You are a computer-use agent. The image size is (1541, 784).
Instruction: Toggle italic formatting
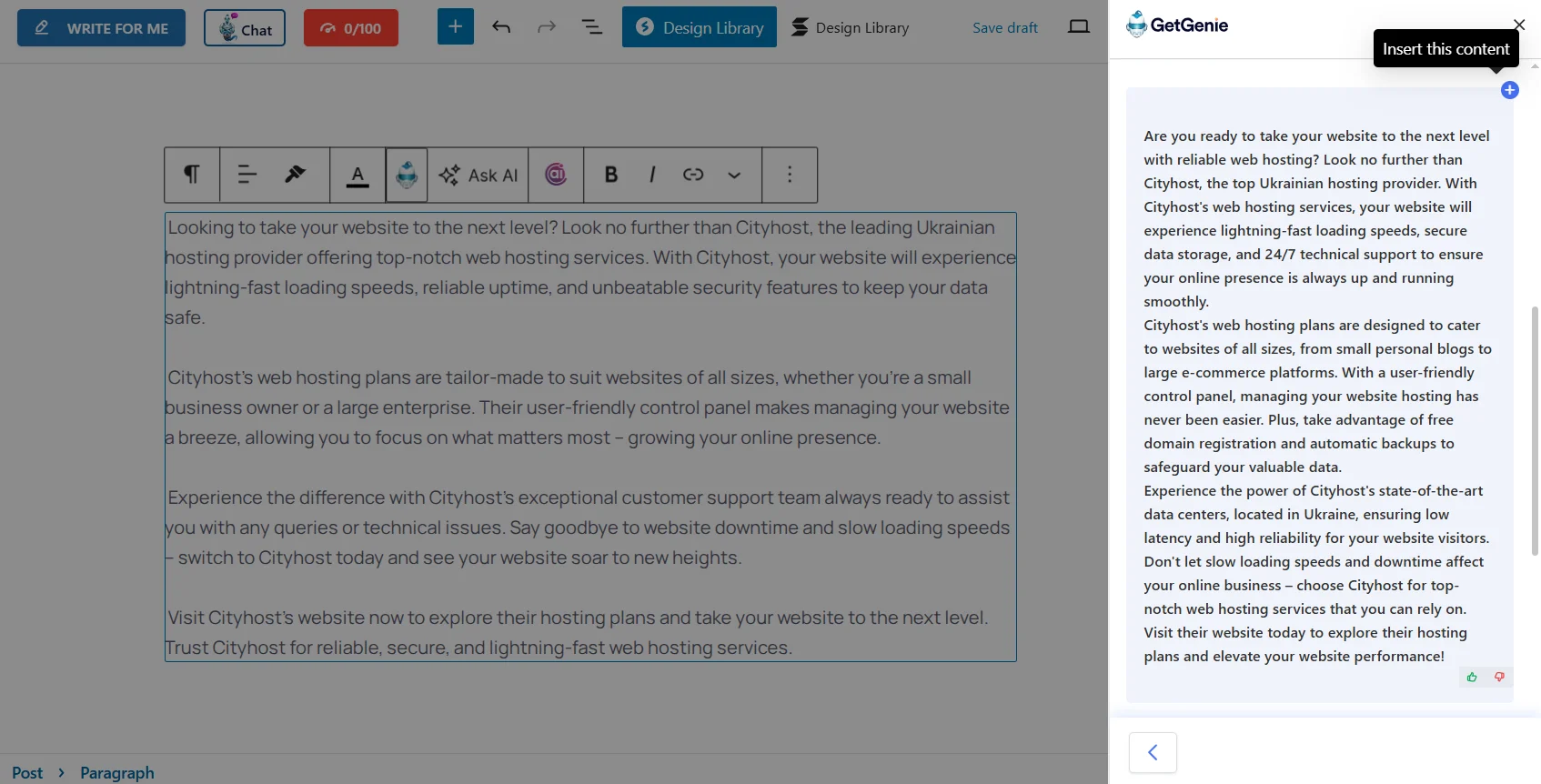[652, 175]
